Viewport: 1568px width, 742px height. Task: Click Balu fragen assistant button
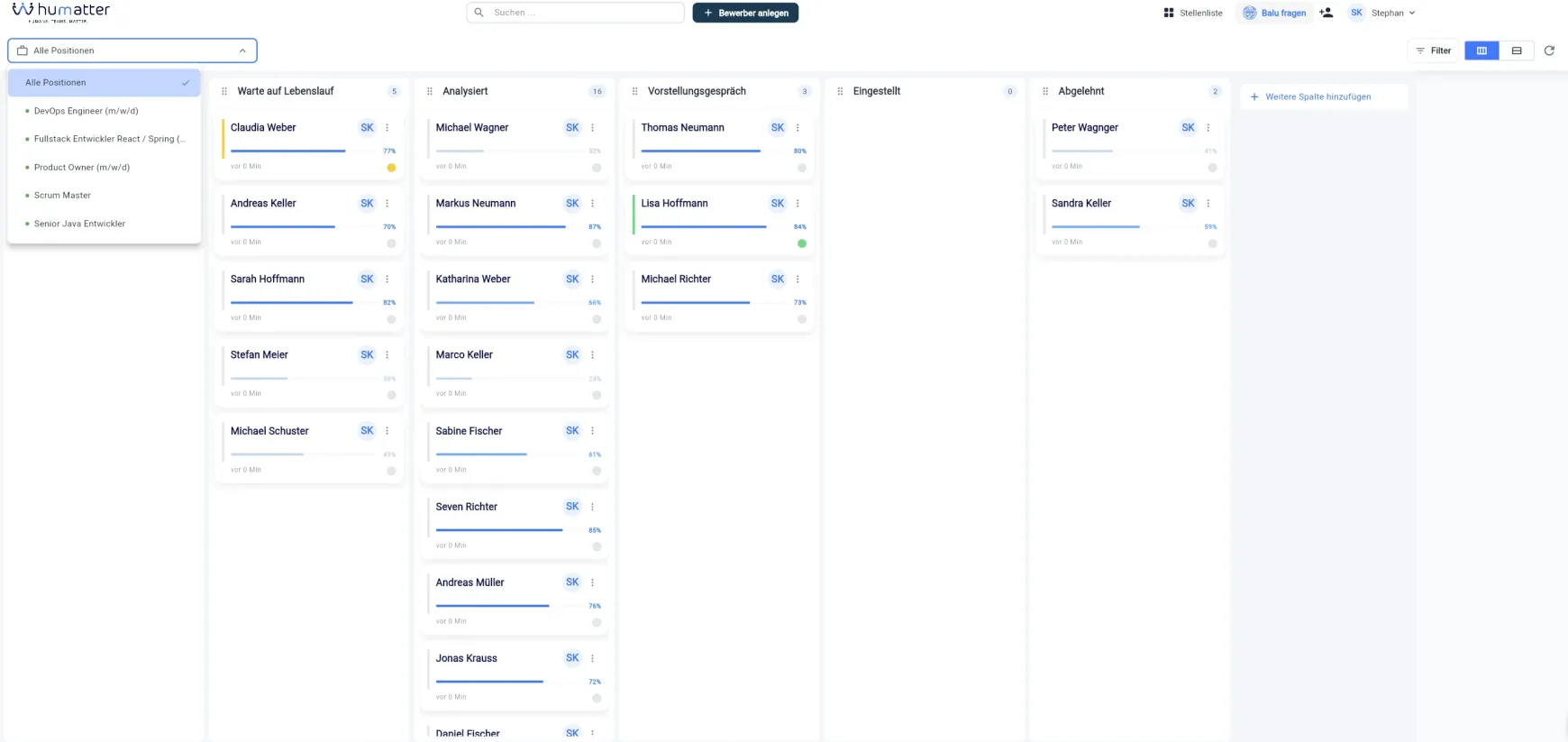[x=1275, y=13]
